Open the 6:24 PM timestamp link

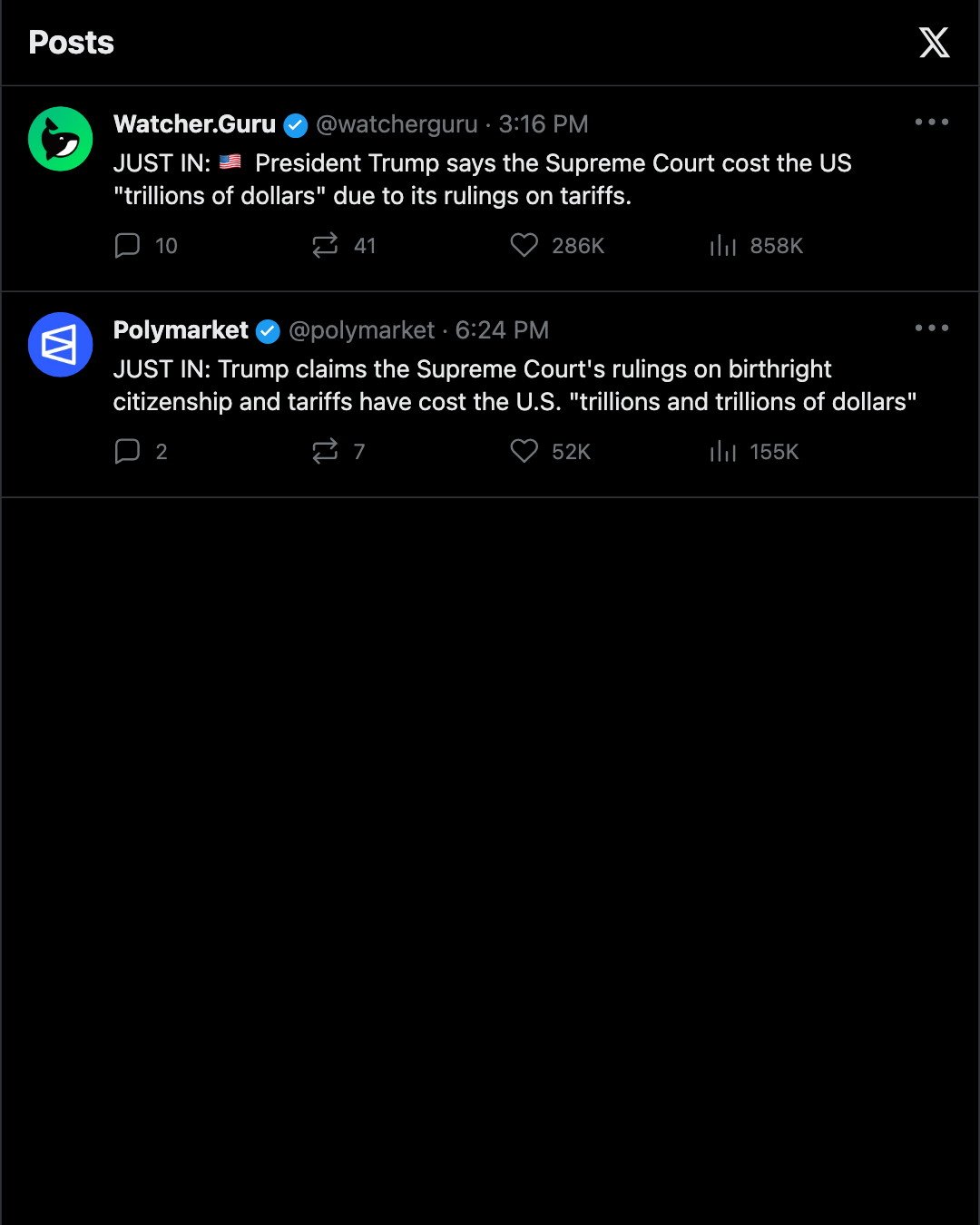coord(502,330)
